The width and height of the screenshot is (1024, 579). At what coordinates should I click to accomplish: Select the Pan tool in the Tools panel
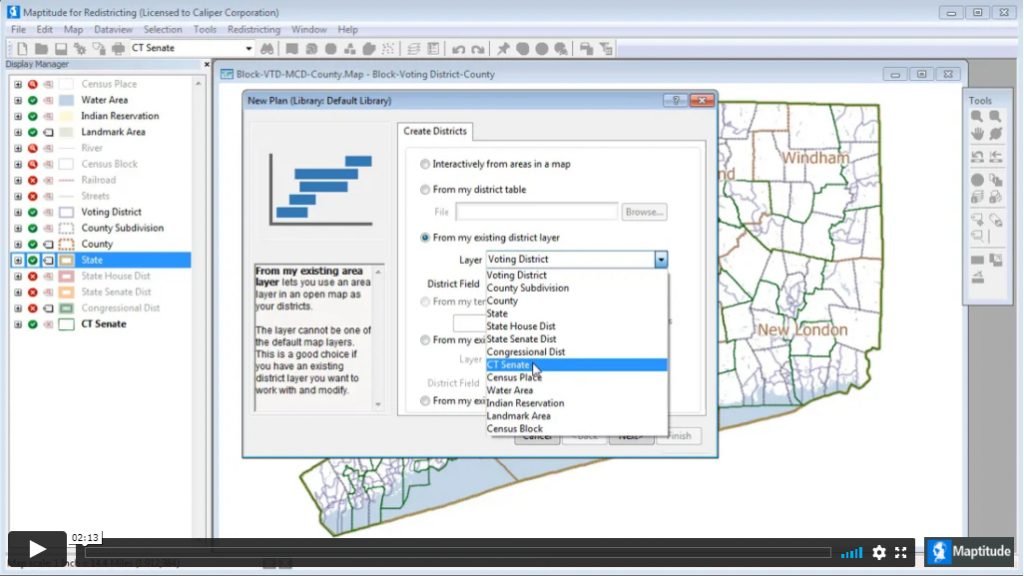978,134
